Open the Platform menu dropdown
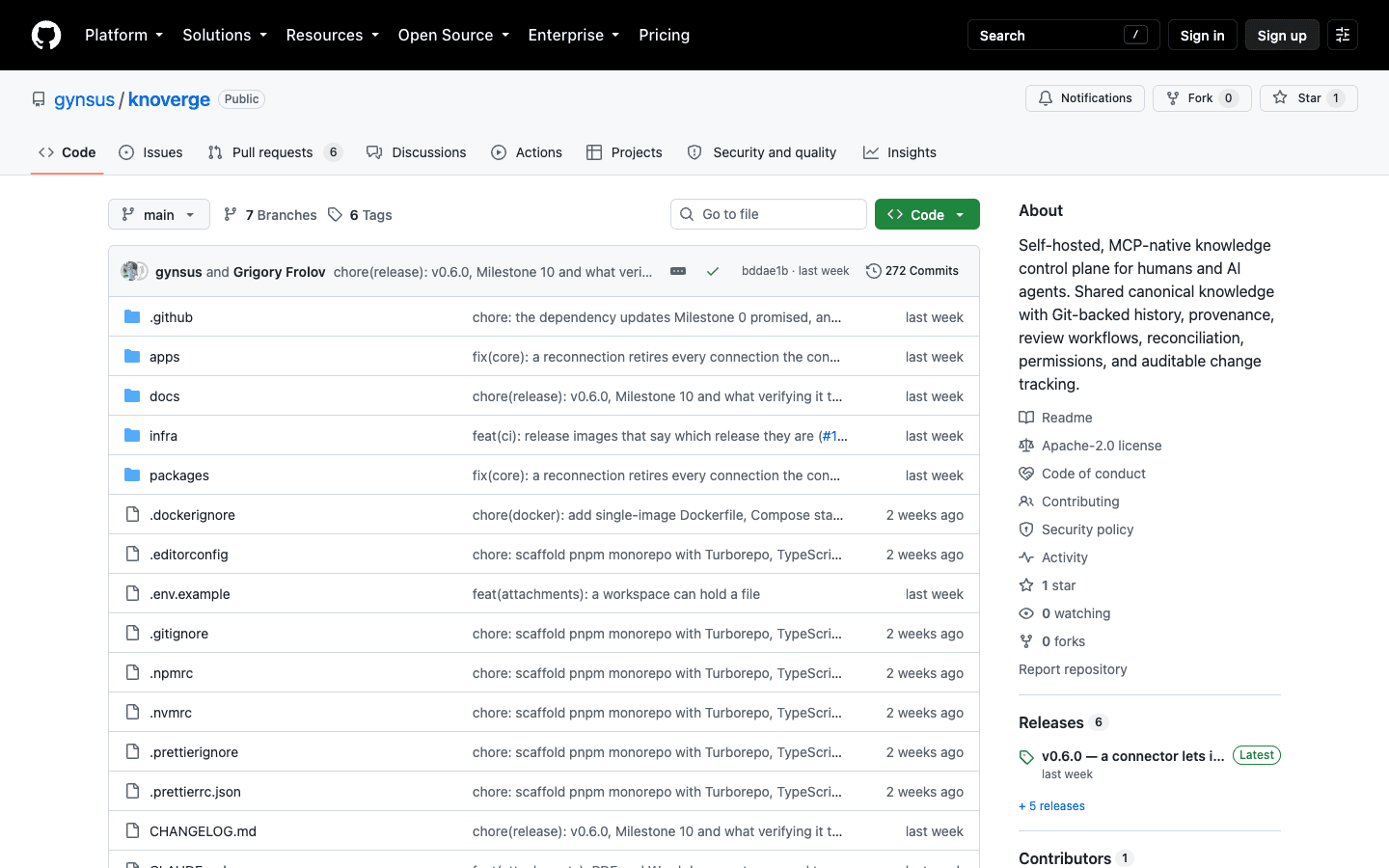The image size is (1389, 868). [x=123, y=35]
